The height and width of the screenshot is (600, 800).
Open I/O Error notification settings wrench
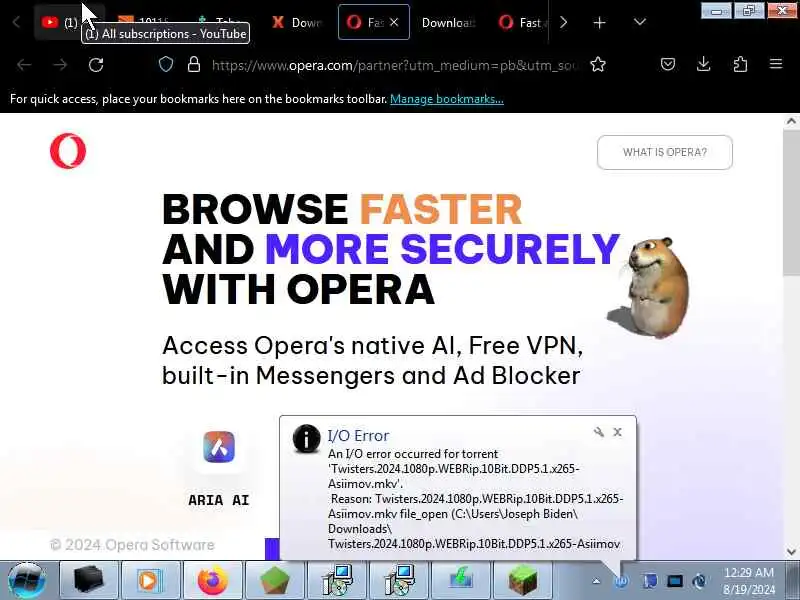[x=598, y=433]
